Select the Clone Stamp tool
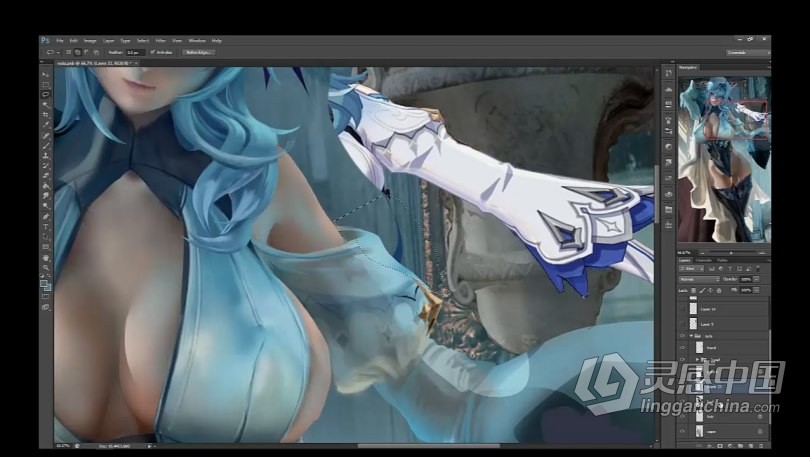 (x=45, y=155)
